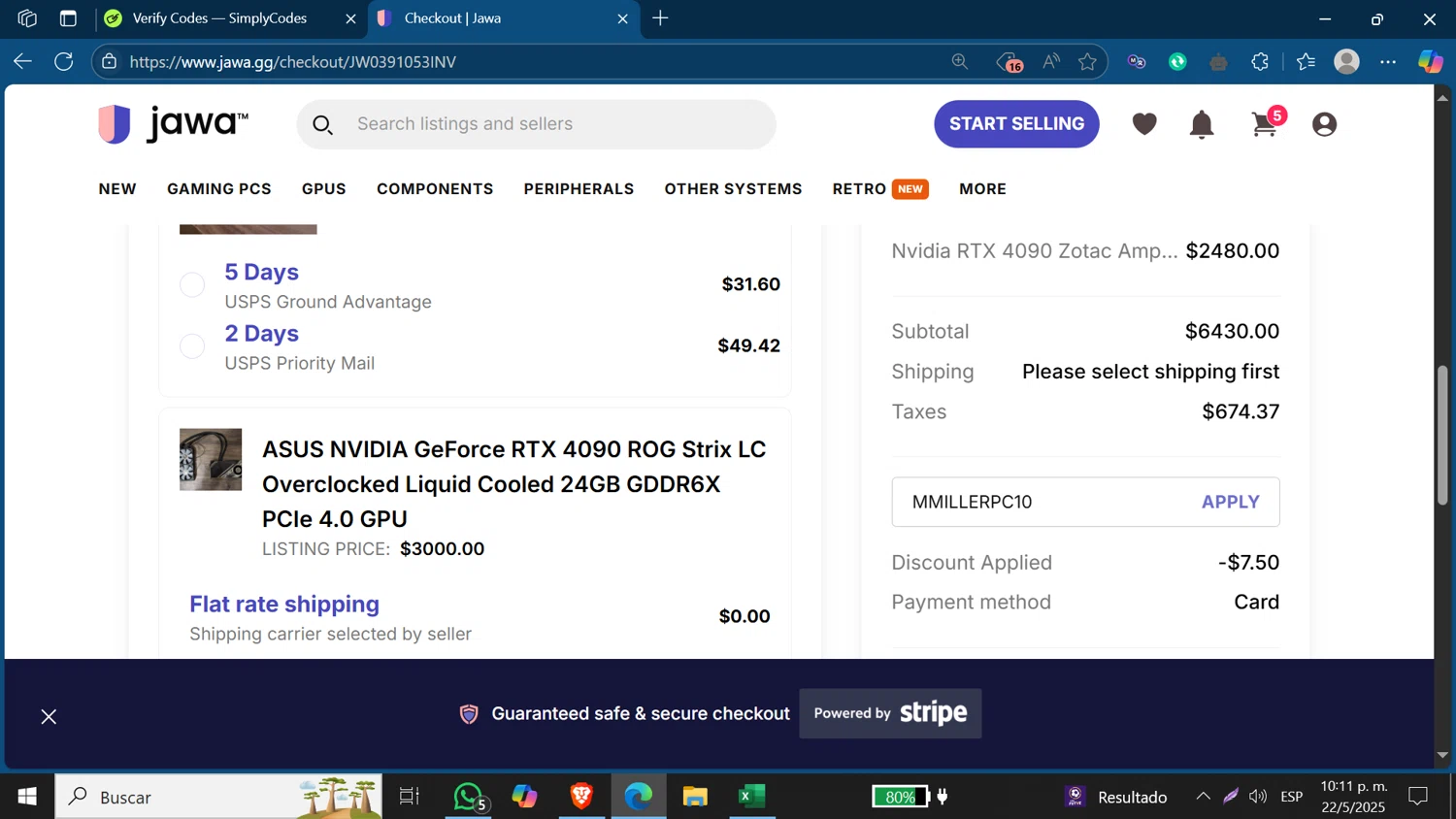The width and height of the screenshot is (1456, 819).
Task: Click the Windows taskbar Buscar search box
Action: pyautogui.click(x=218, y=797)
